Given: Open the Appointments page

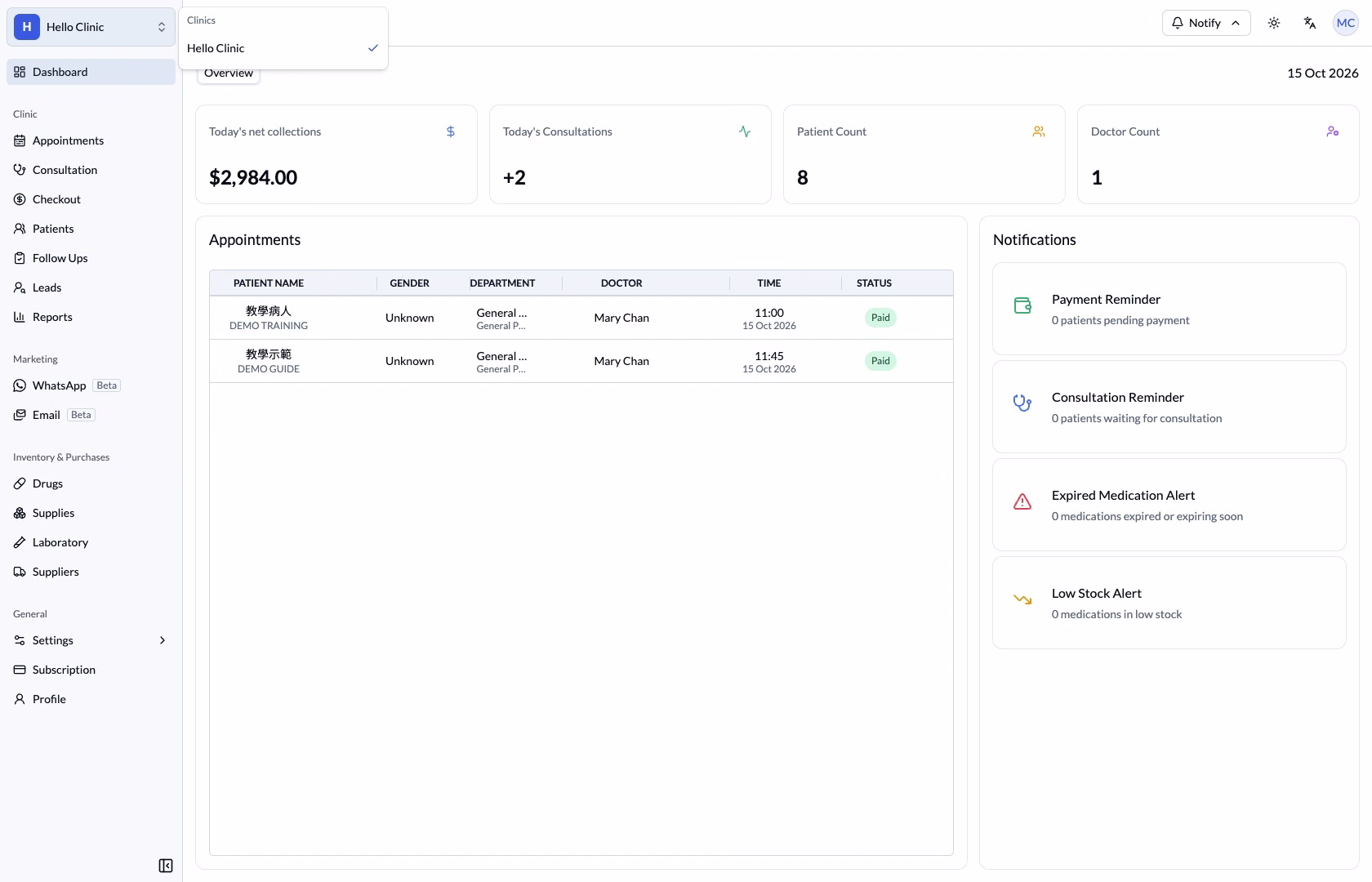Looking at the screenshot, I should 91,140.
